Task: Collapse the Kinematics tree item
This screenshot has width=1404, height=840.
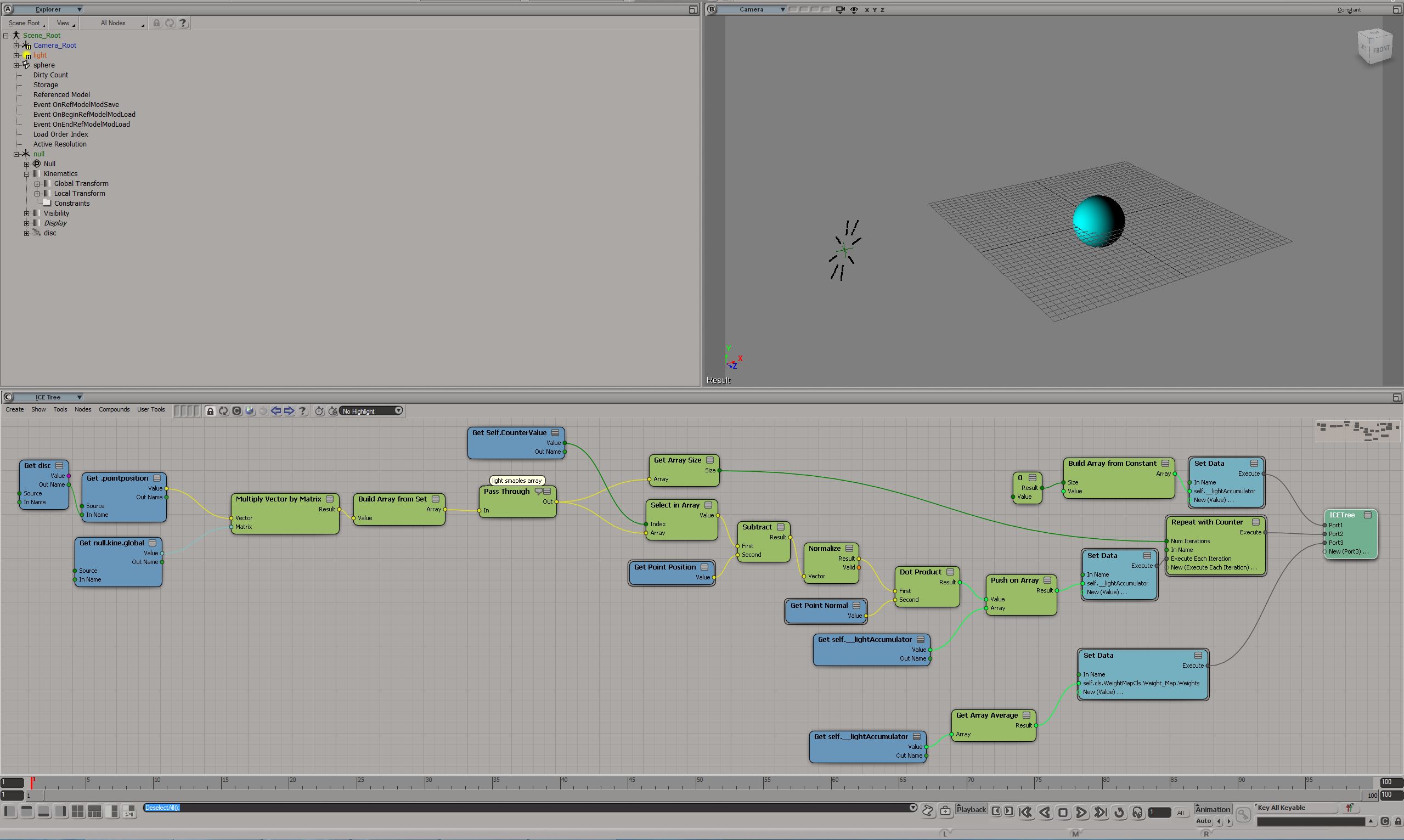Action: 26,174
